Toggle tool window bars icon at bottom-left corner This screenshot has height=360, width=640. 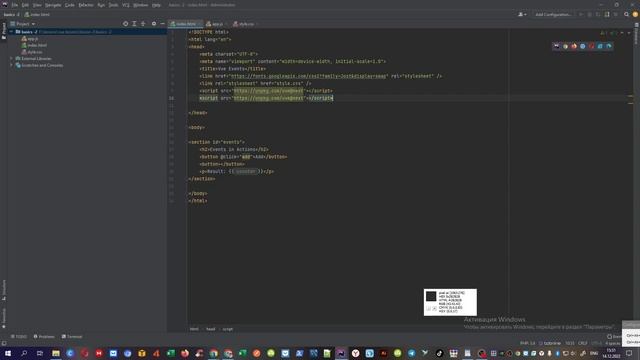click(4, 343)
